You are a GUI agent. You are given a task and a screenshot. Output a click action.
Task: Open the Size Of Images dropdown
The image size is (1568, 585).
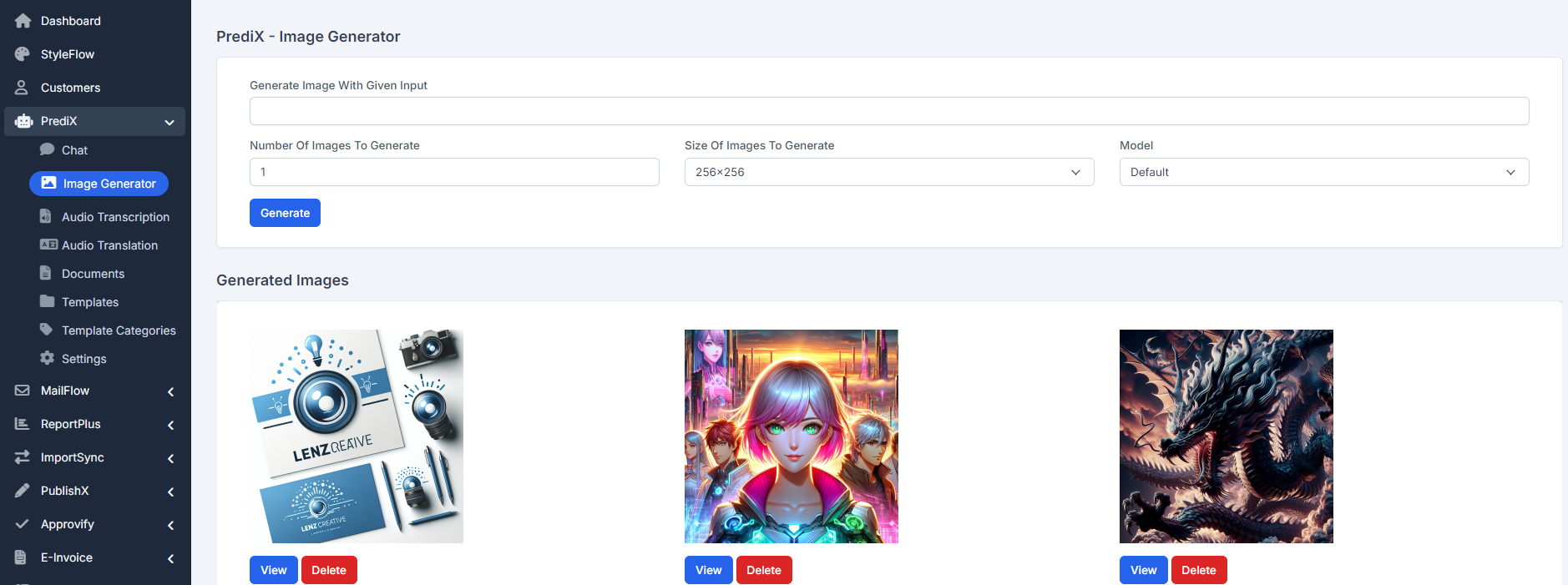click(x=889, y=172)
